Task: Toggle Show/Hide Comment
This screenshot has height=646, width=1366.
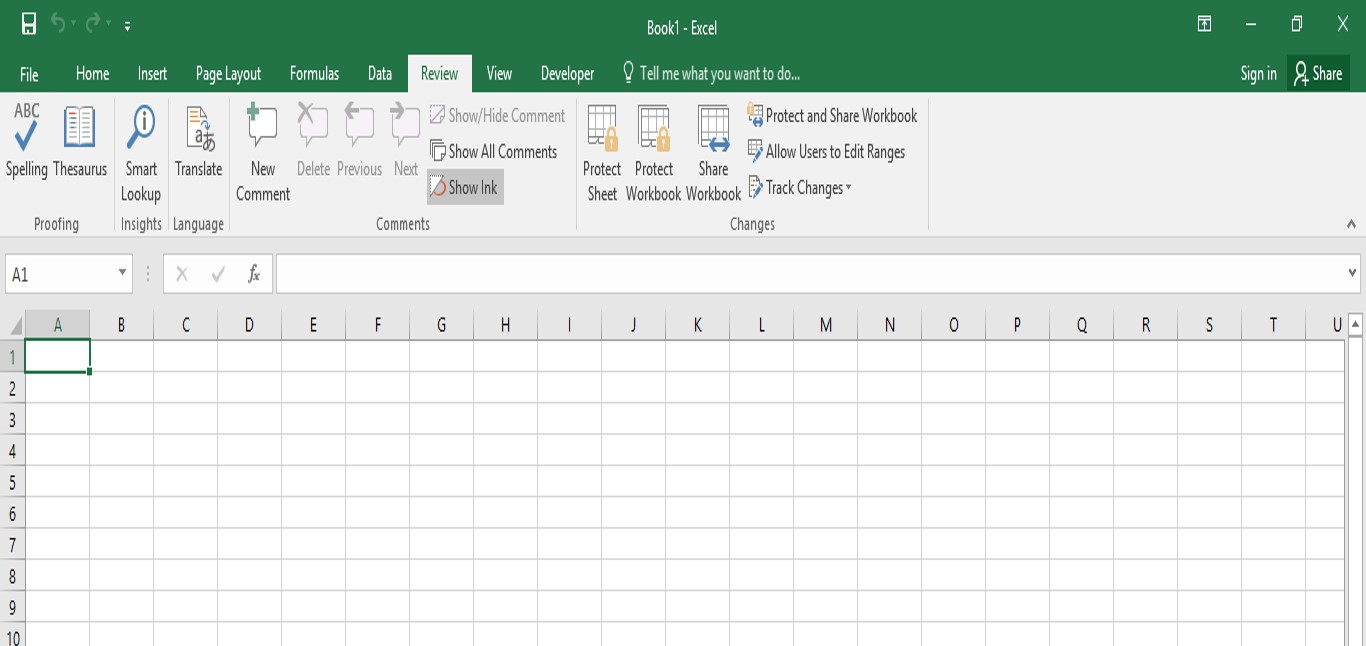Action: (x=499, y=115)
